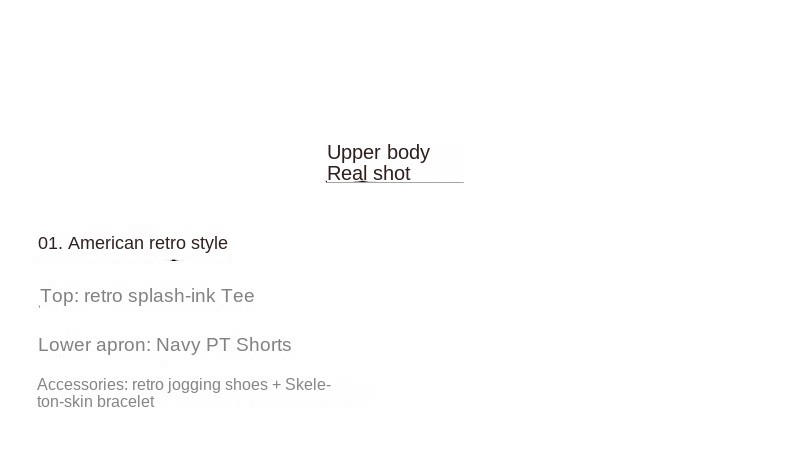Click the "Accessories:" label

82,385
